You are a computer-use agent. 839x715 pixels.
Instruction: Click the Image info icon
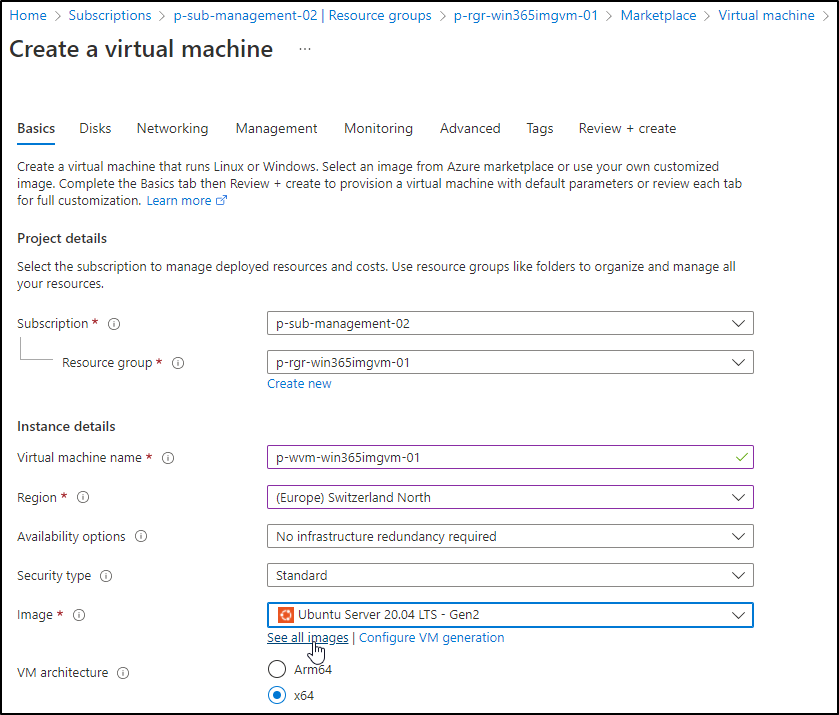click(79, 615)
